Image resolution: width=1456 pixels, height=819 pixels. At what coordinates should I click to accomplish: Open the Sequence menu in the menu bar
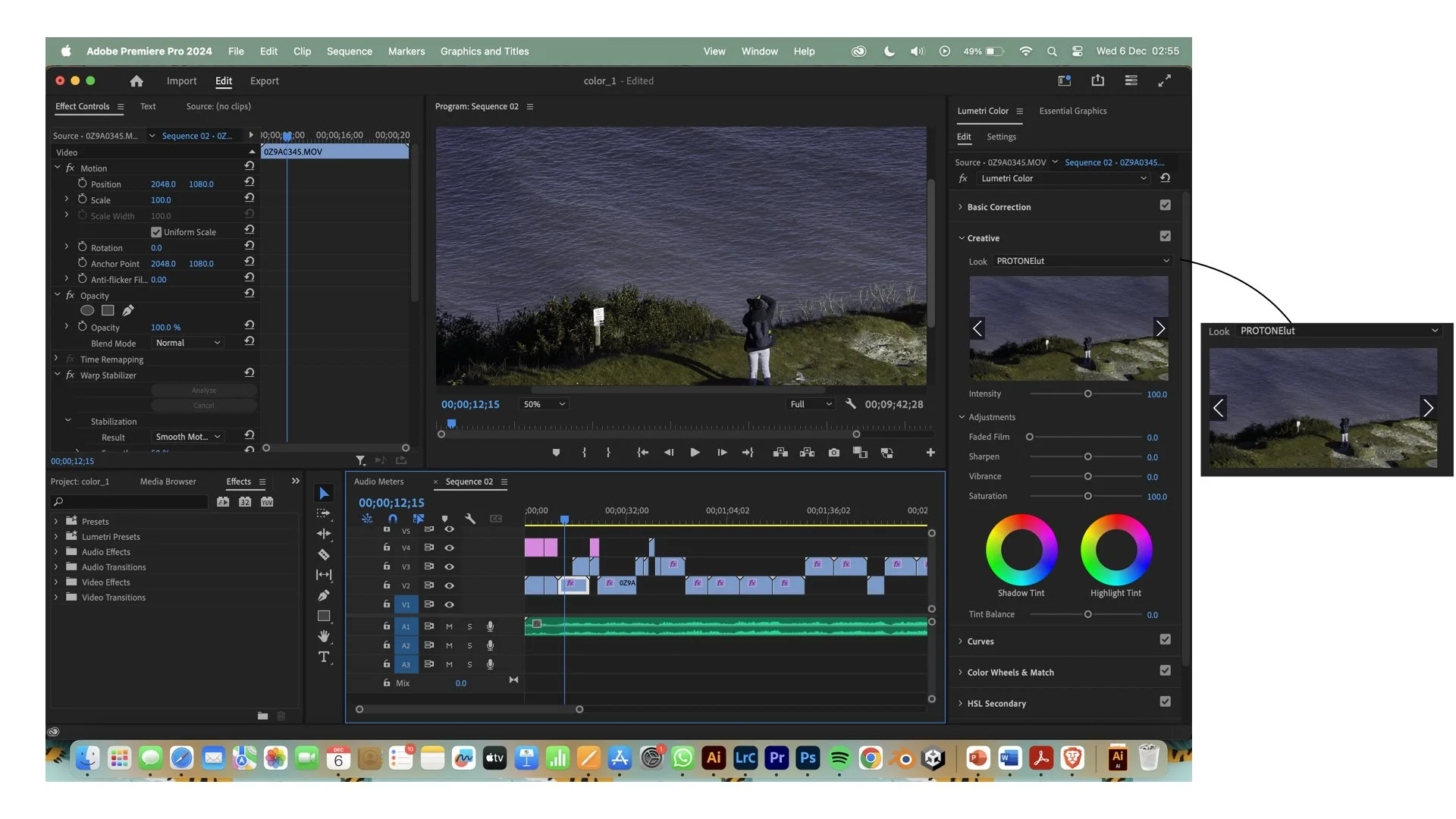(x=349, y=52)
